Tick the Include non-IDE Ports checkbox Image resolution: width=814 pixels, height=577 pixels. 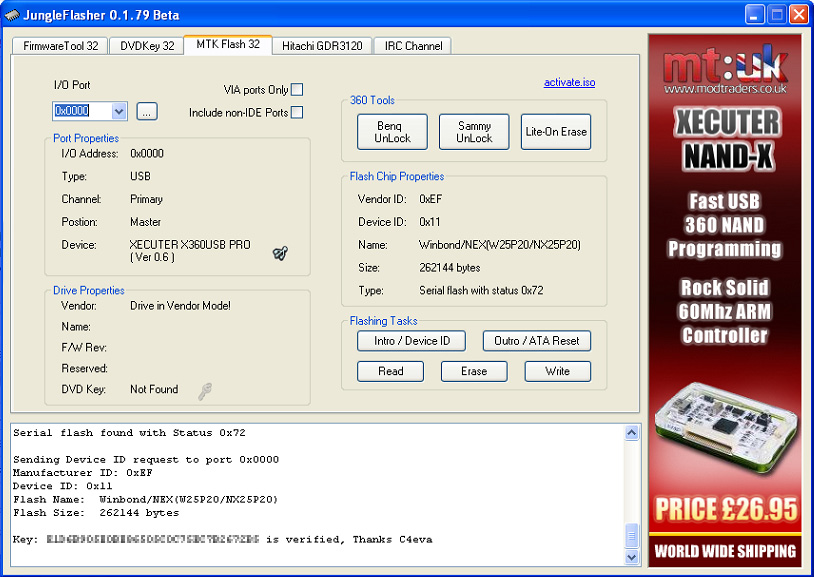tap(297, 112)
